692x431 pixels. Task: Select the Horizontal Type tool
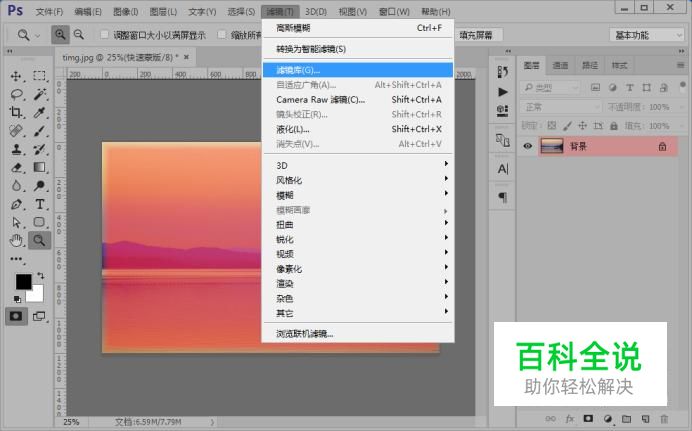click(x=39, y=204)
